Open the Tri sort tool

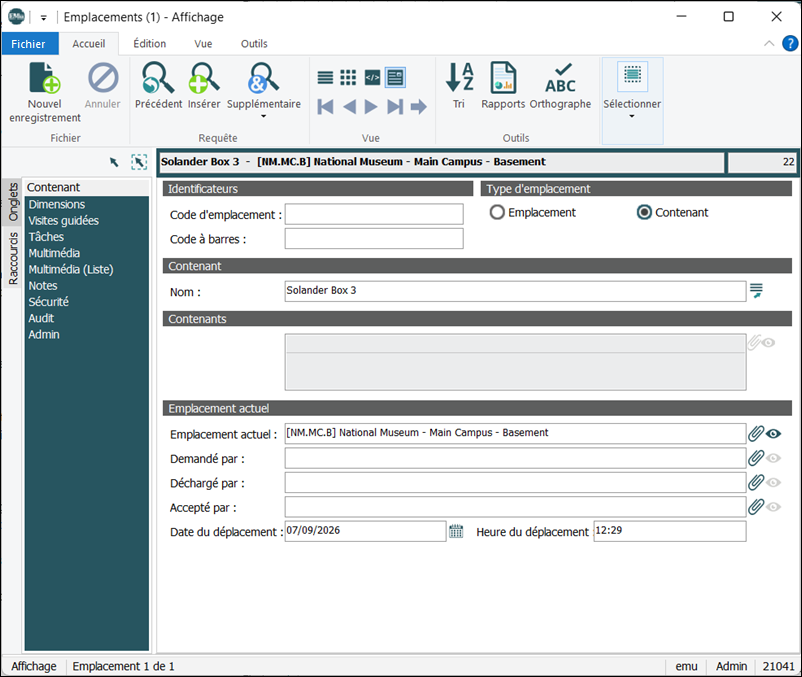[459, 85]
